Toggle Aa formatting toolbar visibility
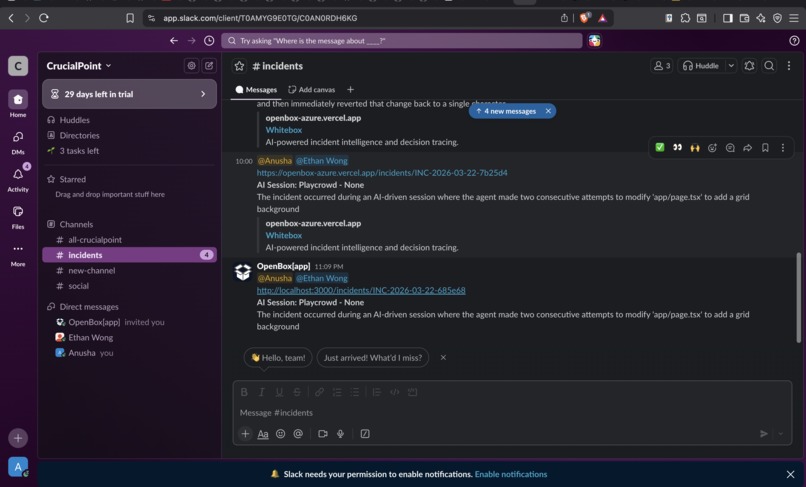Image resolution: width=806 pixels, height=487 pixels. click(x=263, y=434)
